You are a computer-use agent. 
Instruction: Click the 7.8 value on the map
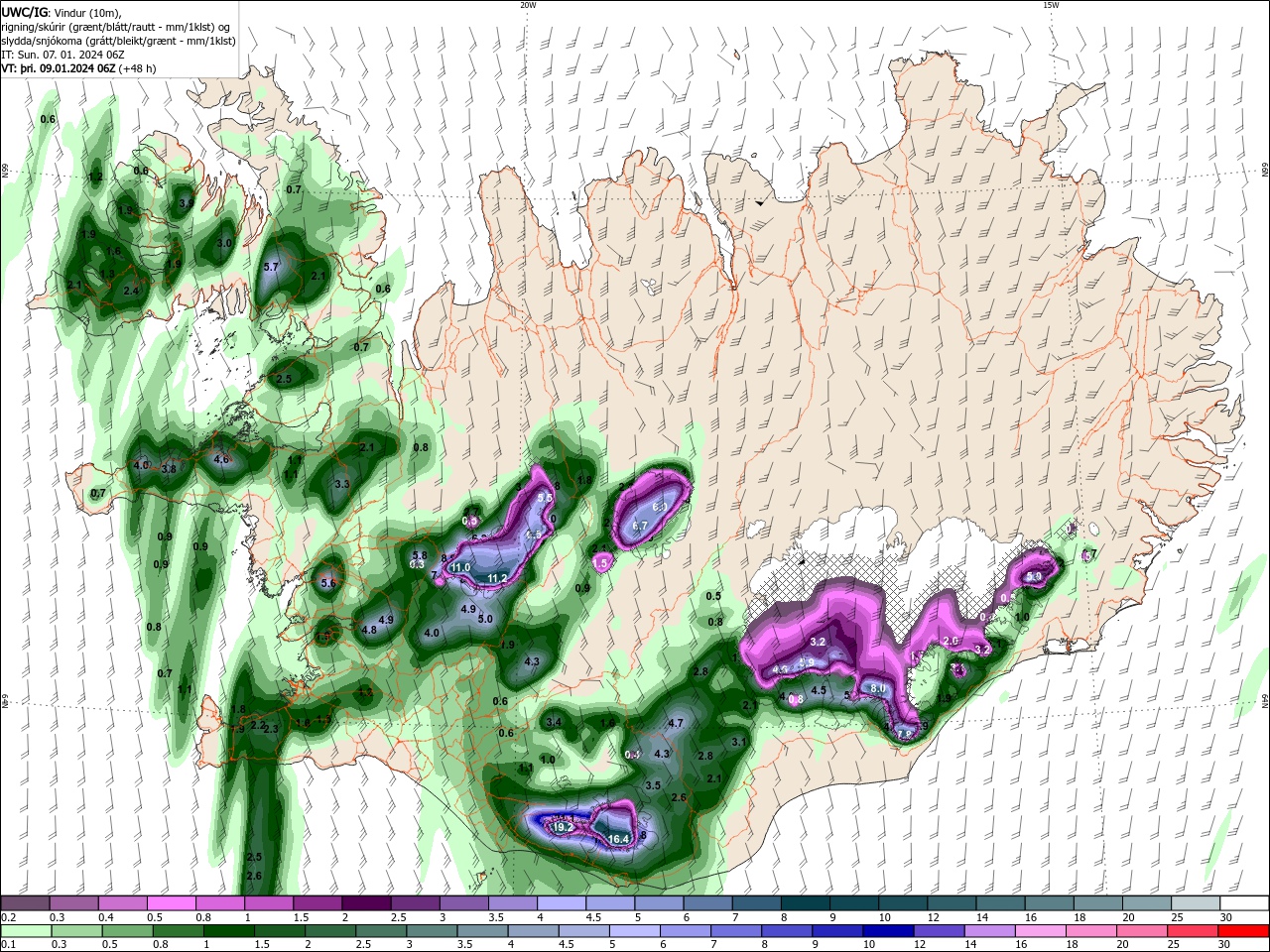tap(904, 734)
